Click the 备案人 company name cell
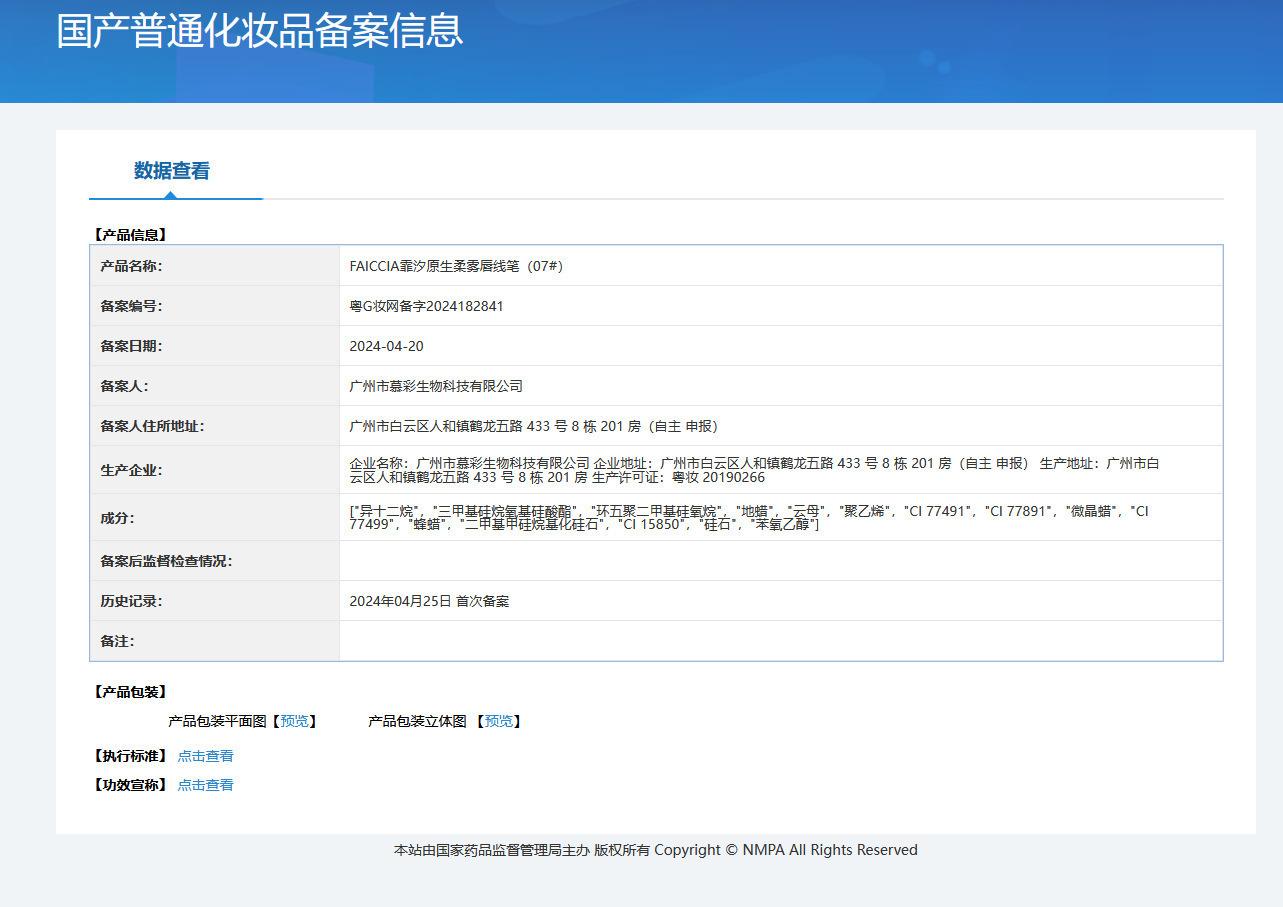Image resolution: width=1283 pixels, height=907 pixels. pos(780,386)
